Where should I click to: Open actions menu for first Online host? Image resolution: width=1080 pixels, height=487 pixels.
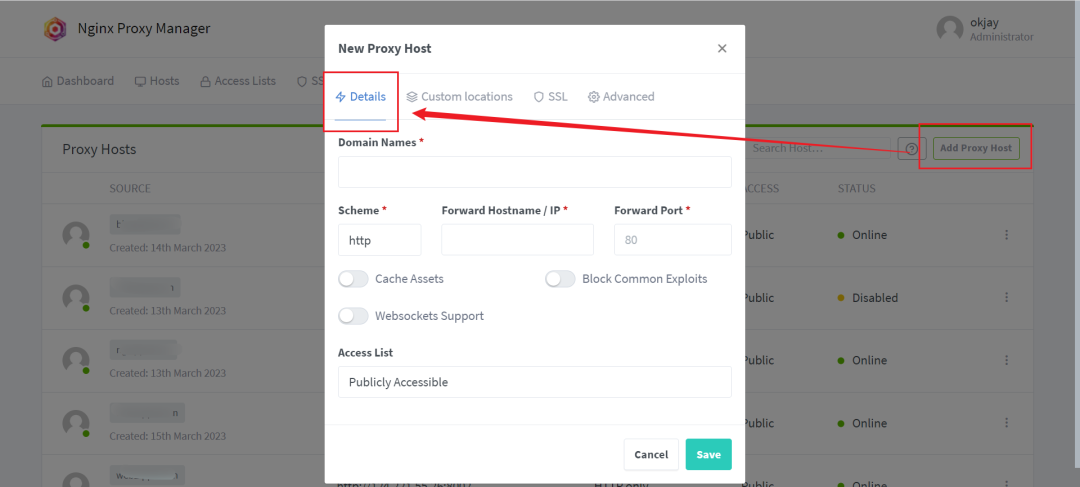coord(1006,235)
